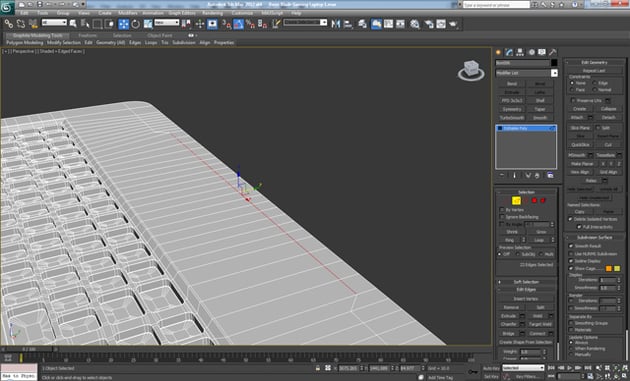The image size is (630, 381).
Task: Open the named selection sets dropdown
Action: pyautogui.click(x=305, y=23)
